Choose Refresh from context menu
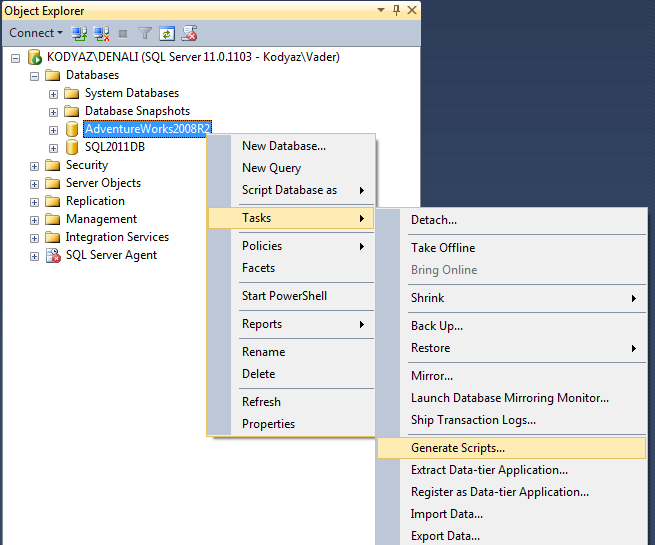Screen dimensions: 655x545 pyautogui.click(x=291, y=402)
